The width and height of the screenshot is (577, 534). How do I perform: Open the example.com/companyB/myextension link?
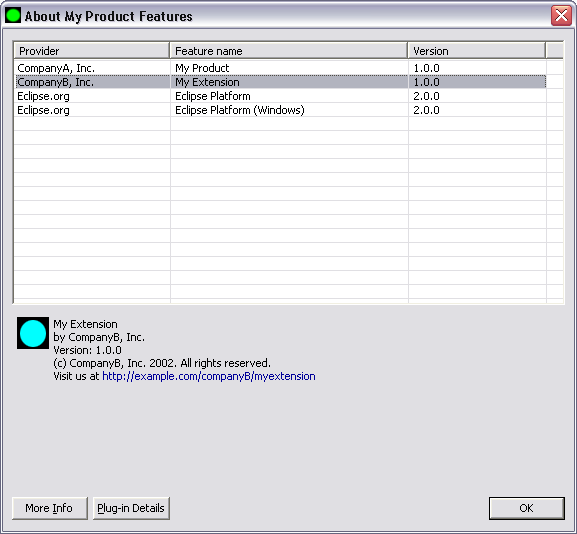(x=209, y=376)
